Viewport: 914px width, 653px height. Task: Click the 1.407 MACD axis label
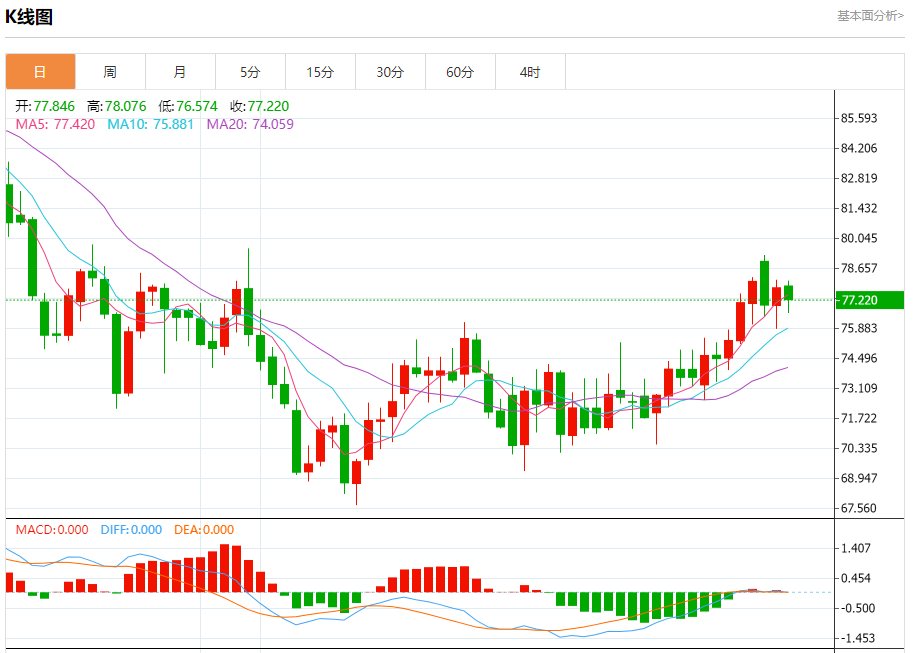pos(856,548)
